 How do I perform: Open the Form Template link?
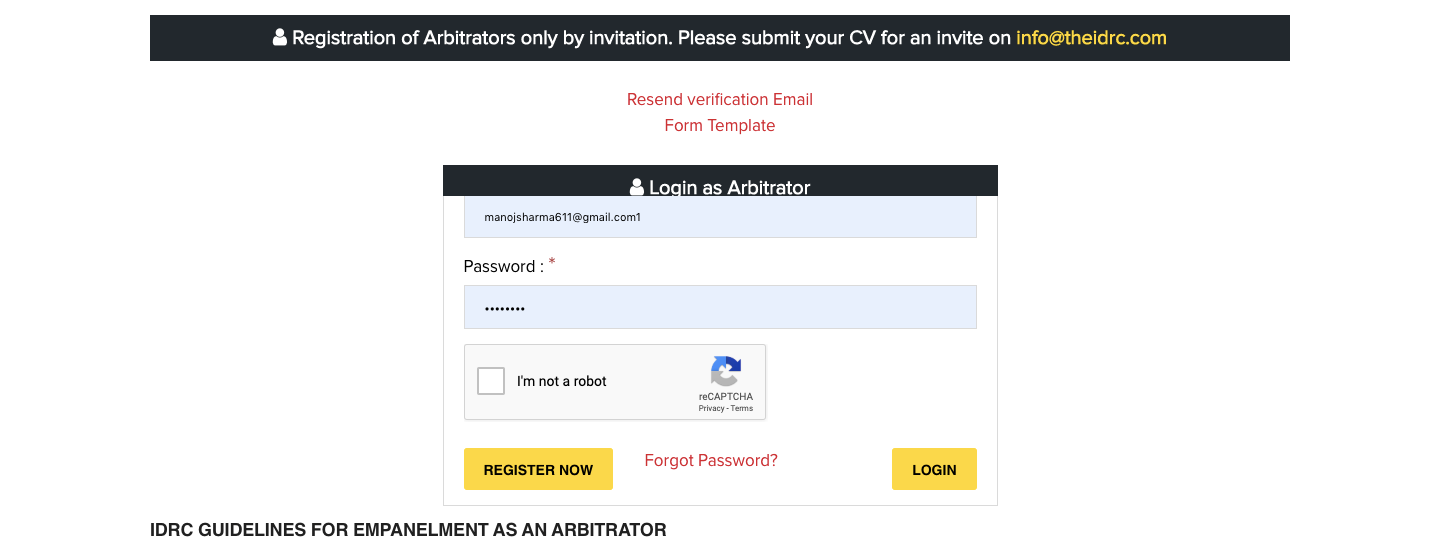720,126
